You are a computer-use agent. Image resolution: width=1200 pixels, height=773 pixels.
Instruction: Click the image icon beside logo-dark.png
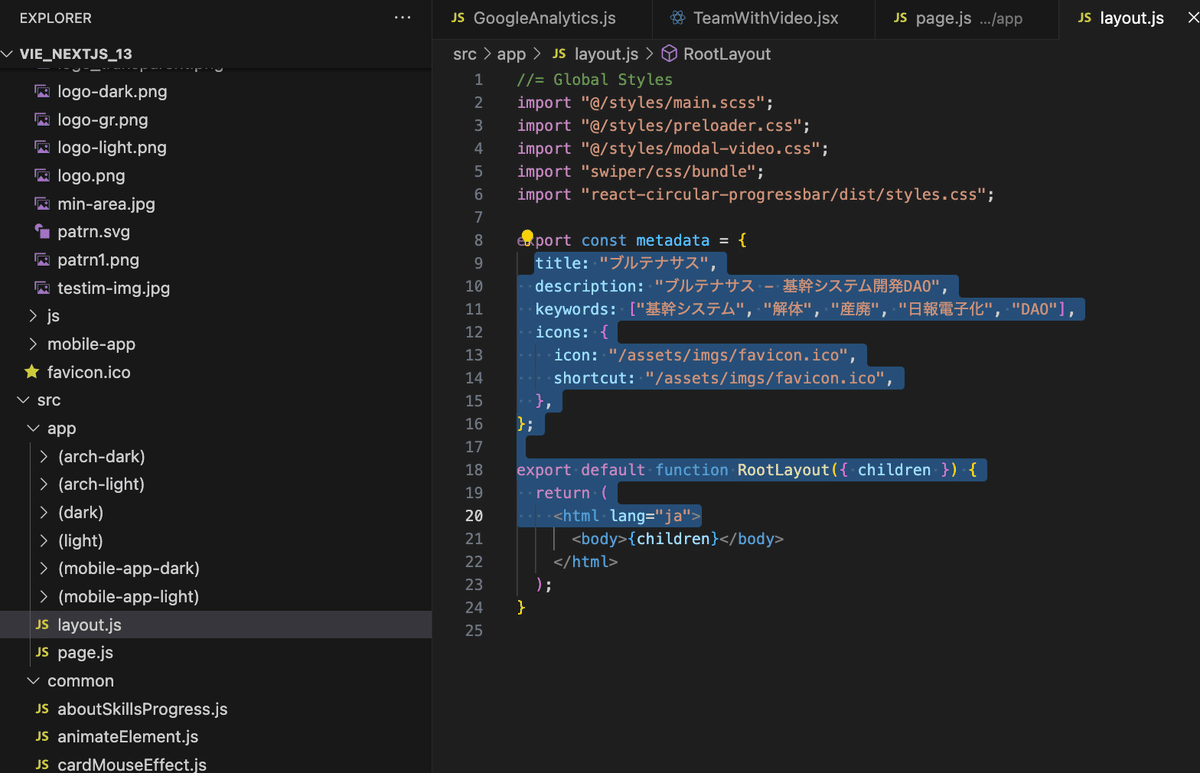click(42, 91)
